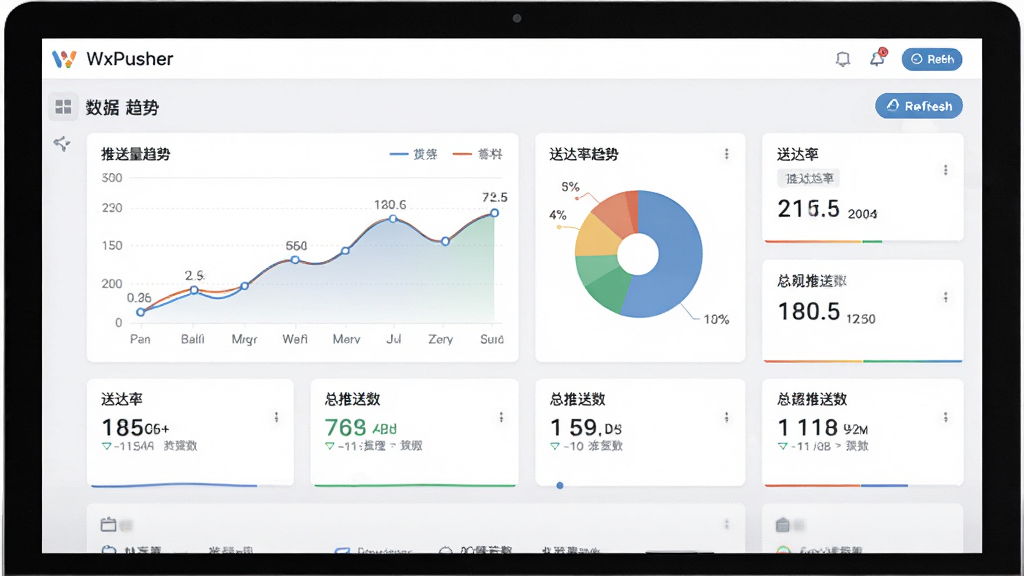Click the line chart point labeled 130.6
This screenshot has width=1024, height=576.
(393, 219)
